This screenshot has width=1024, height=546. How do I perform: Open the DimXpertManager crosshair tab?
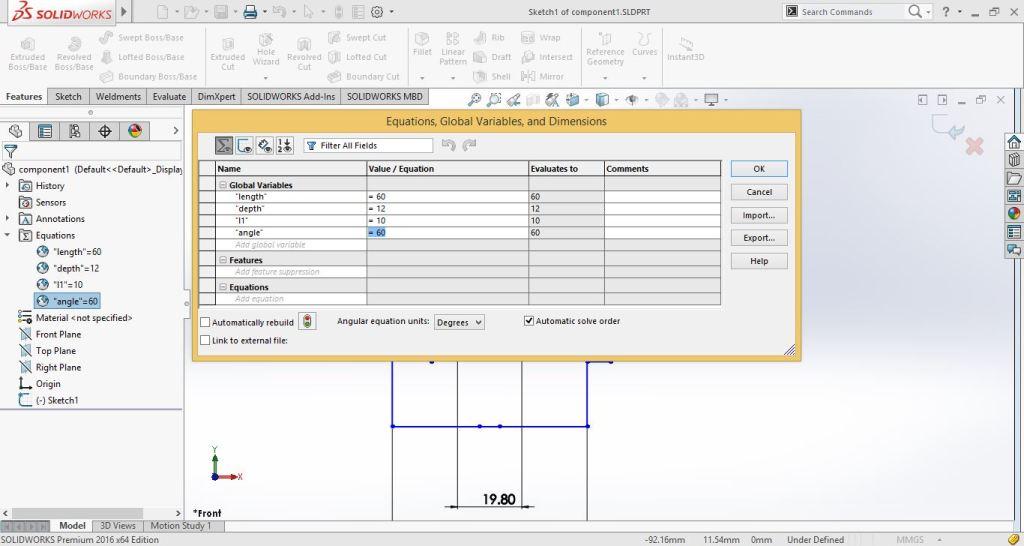[104, 131]
